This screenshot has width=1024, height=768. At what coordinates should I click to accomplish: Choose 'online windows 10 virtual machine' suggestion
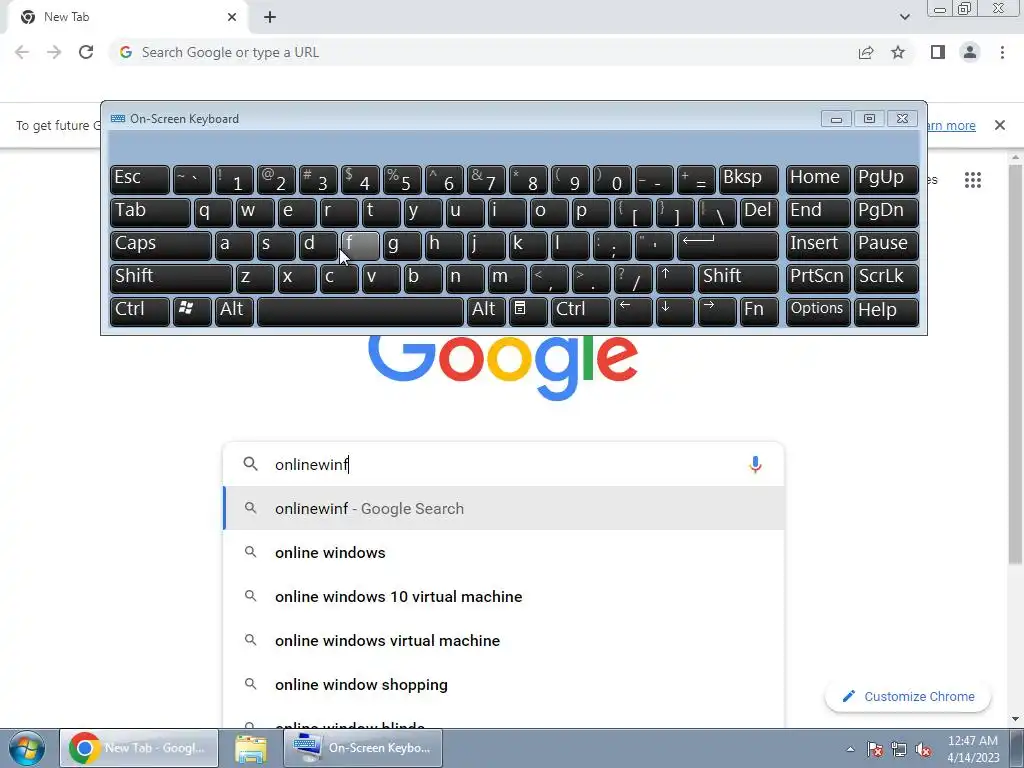coord(504,596)
